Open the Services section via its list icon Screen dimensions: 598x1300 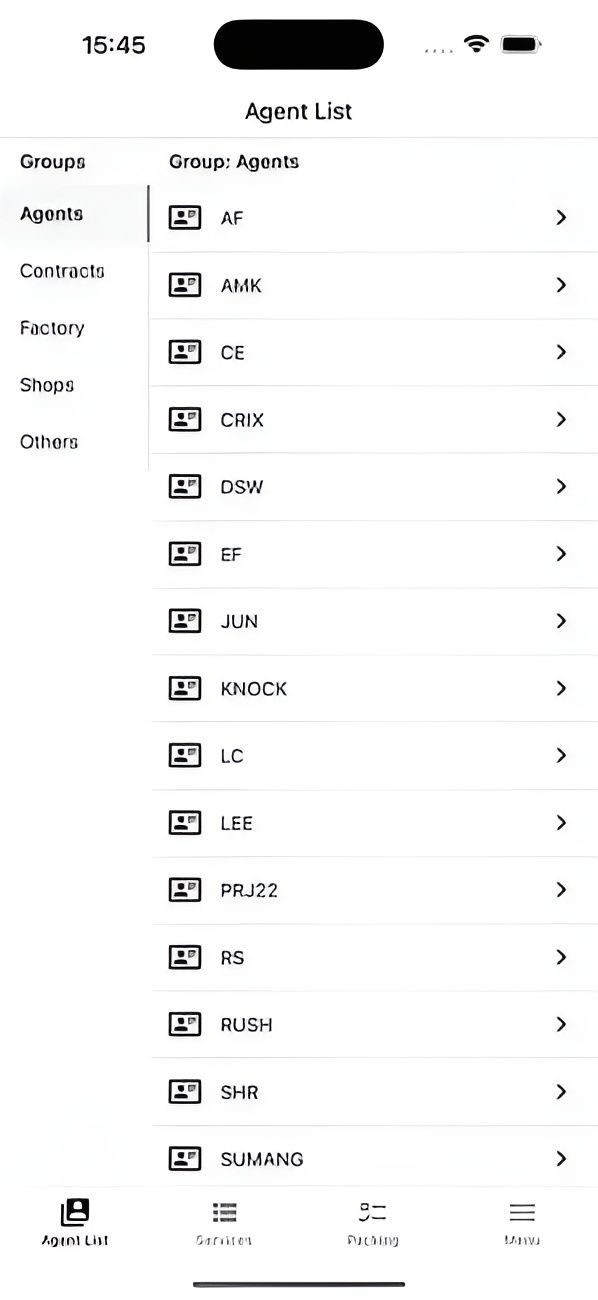tap(224, 1213)
